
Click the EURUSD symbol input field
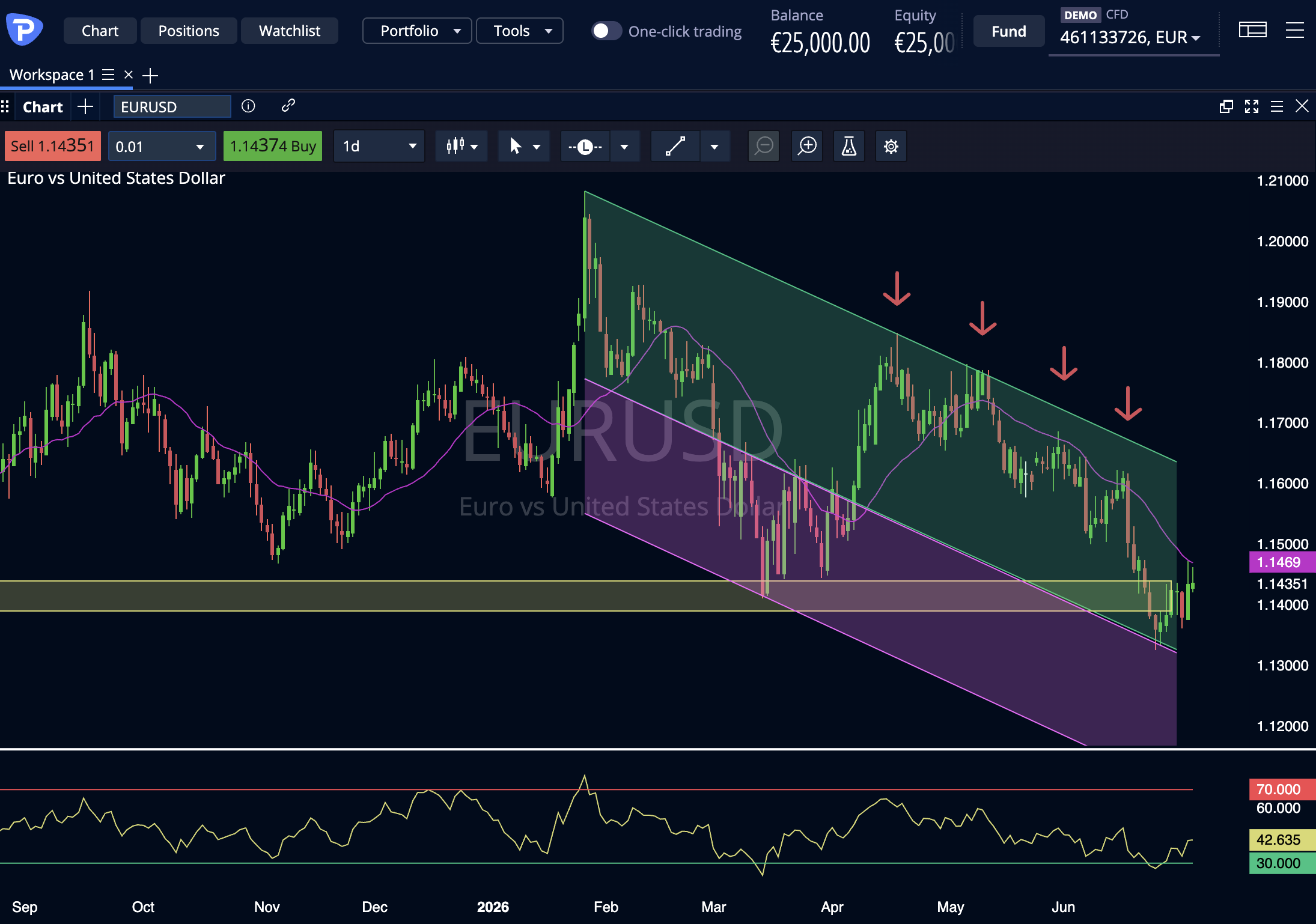[172, 107]
